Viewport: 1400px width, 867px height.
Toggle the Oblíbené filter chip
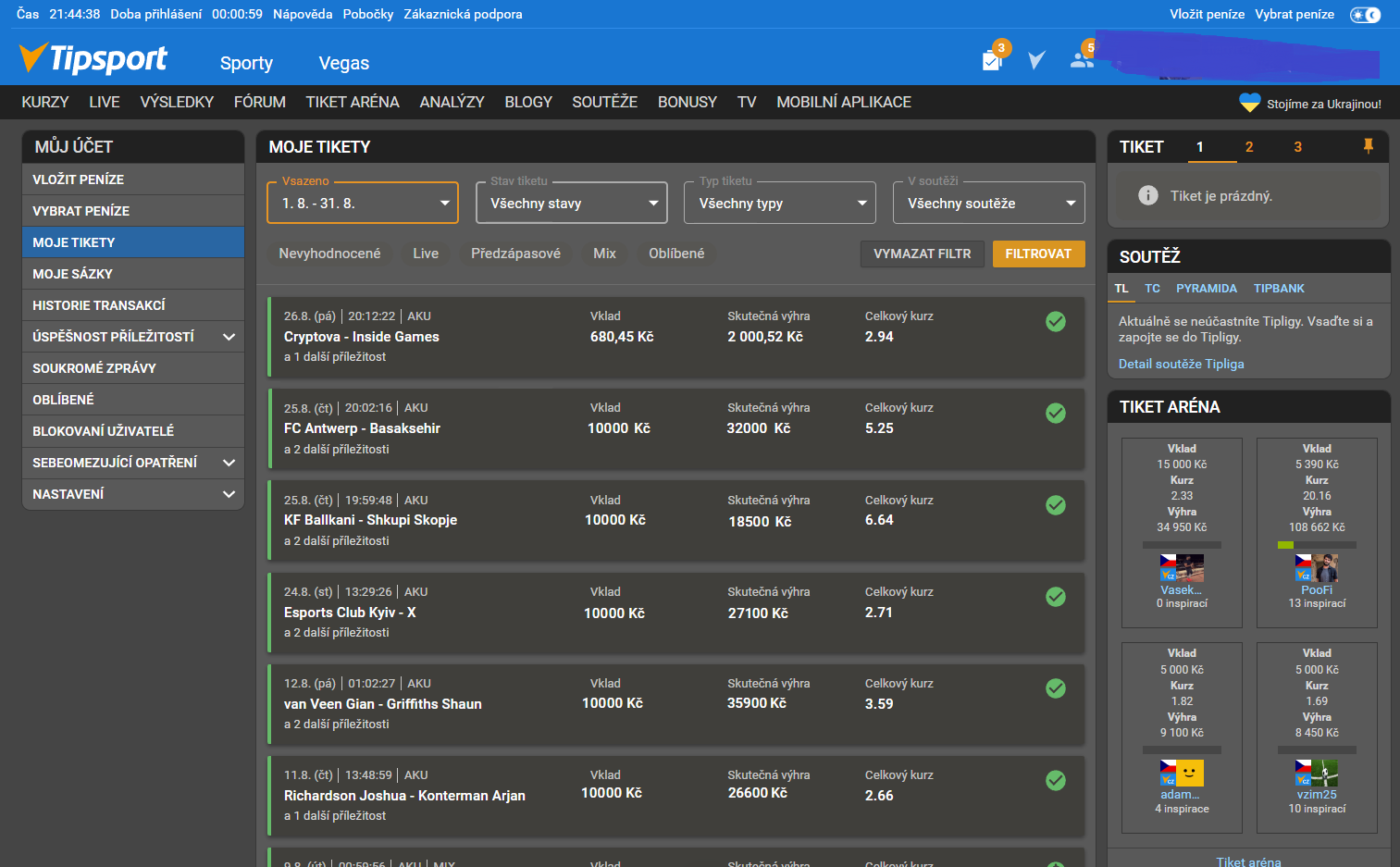(676, 254)
